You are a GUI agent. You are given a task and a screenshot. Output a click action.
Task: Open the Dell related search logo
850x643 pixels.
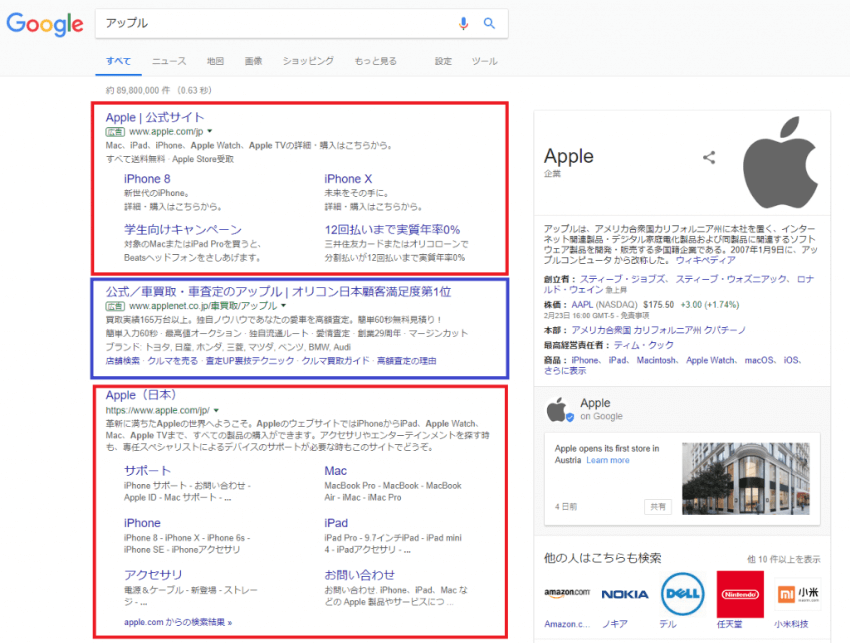click(x=682, y=594)
